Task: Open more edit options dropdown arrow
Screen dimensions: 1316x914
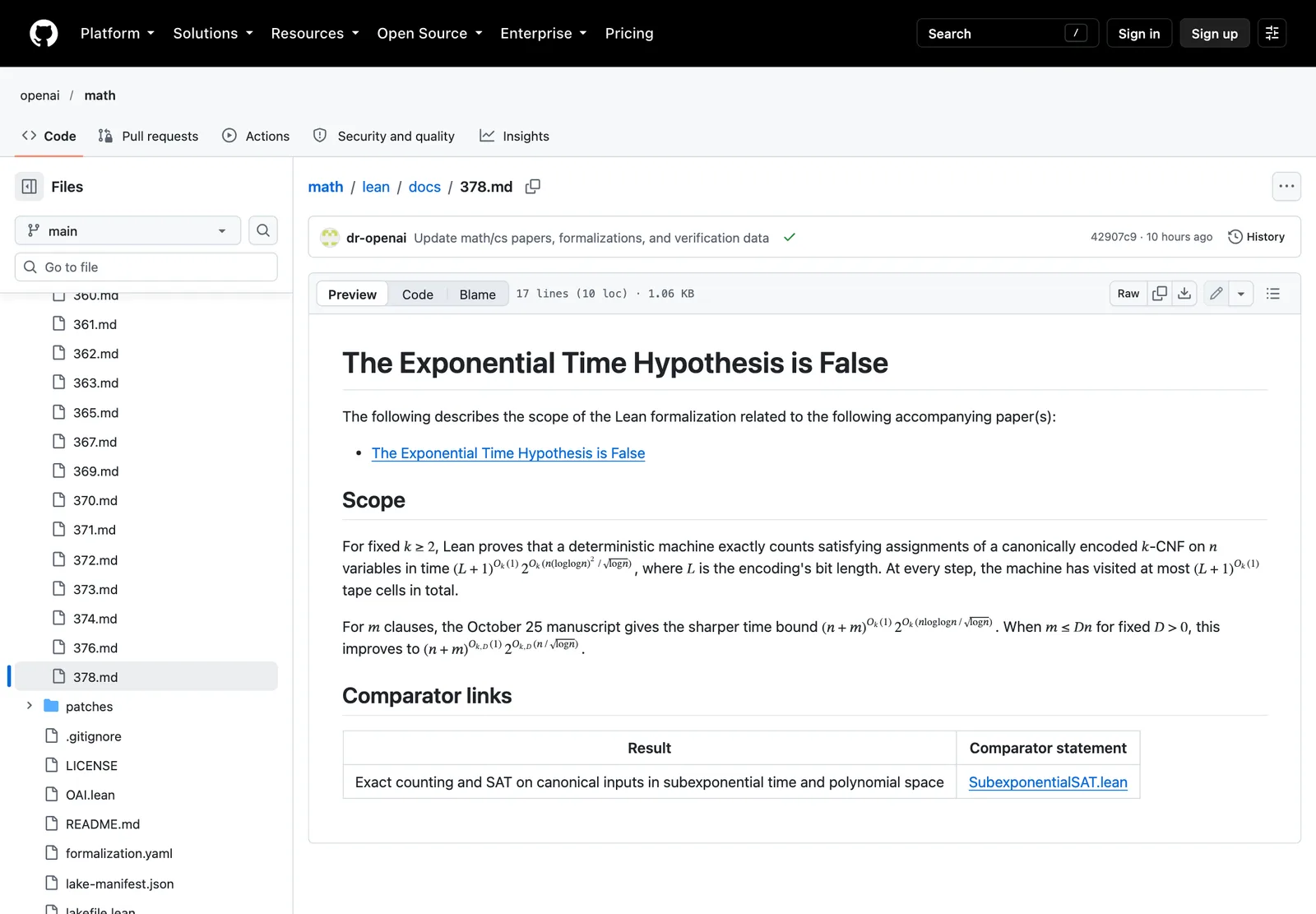Action: (1241, 294)
